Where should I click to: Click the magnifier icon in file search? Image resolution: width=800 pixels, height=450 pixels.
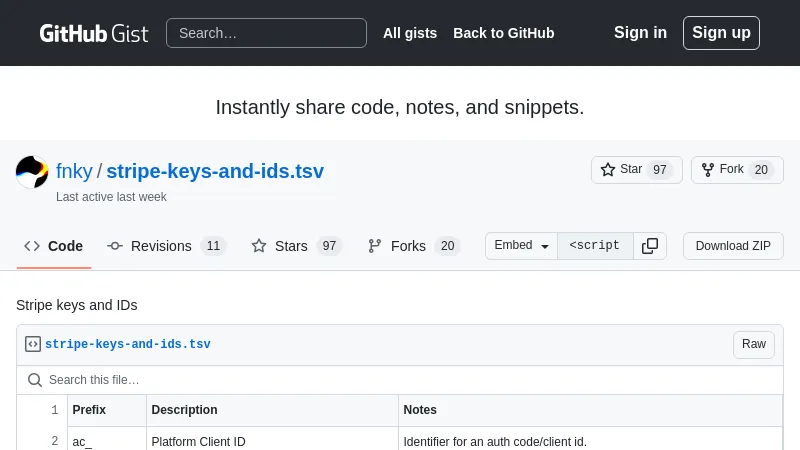tap(35, 380)
